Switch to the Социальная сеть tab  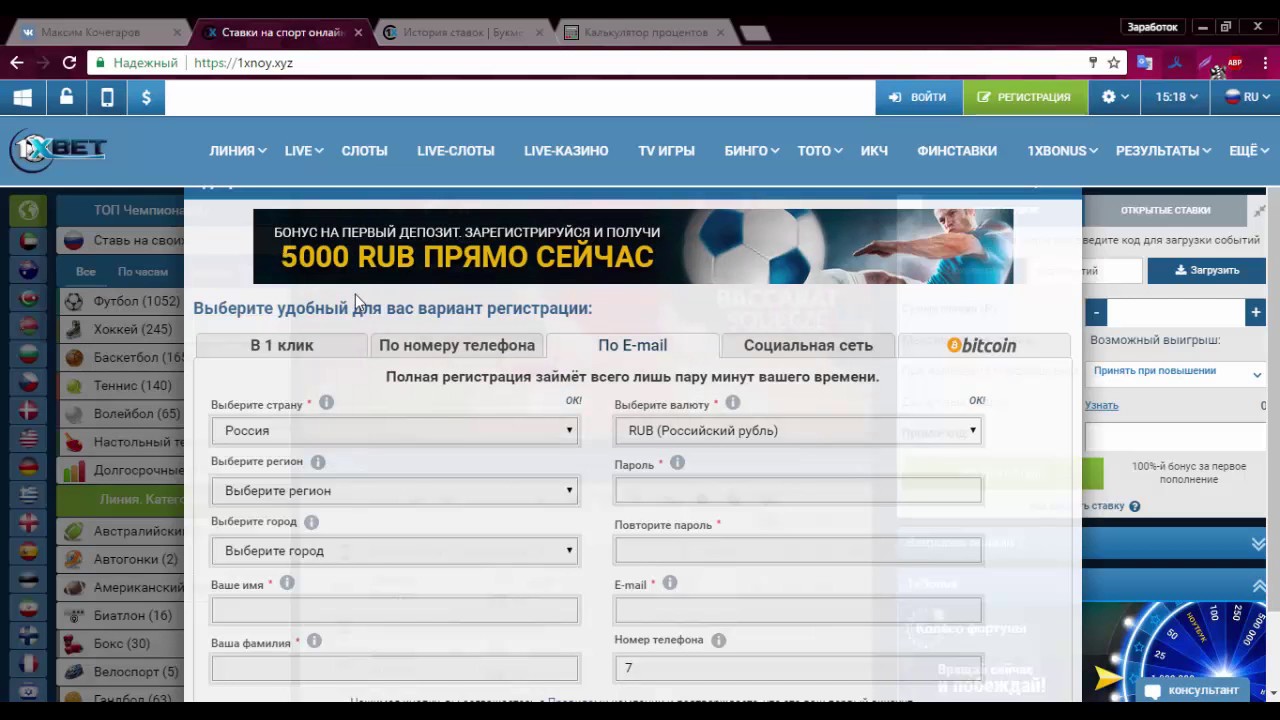tap(808, 345)
